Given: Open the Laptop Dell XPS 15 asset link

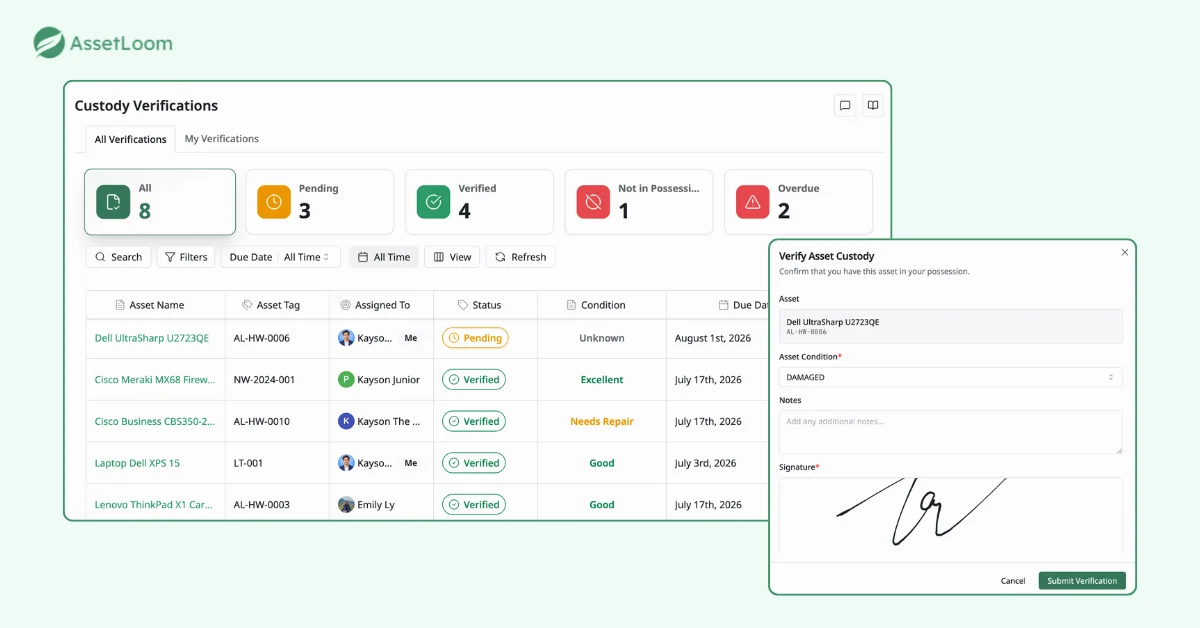Looking at the screenshot, I should pyautogui.click(x=137, y=463).
